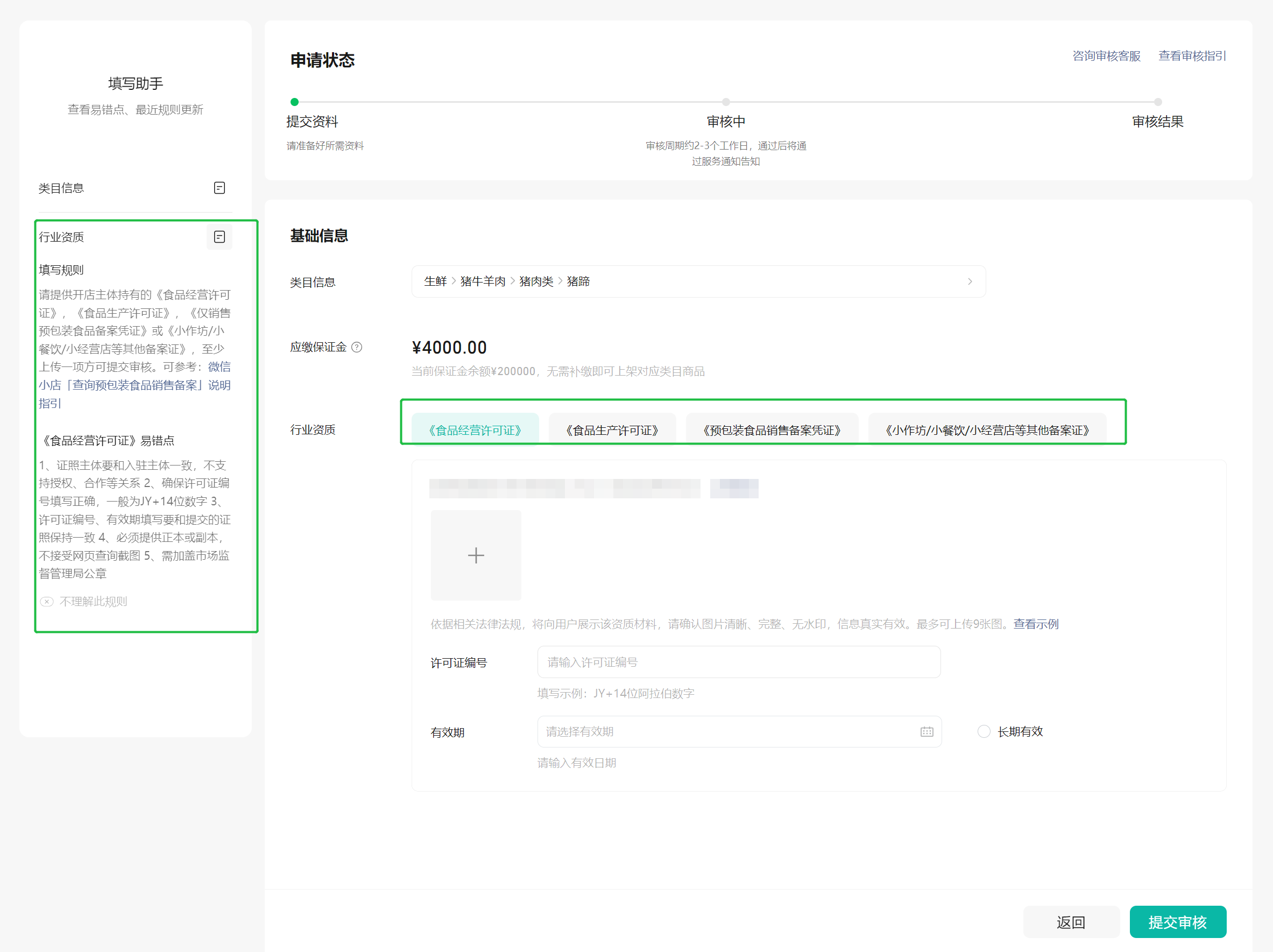Click the 应缴保证金 help question icon
1273x952 pixels.
coord(357,347)
